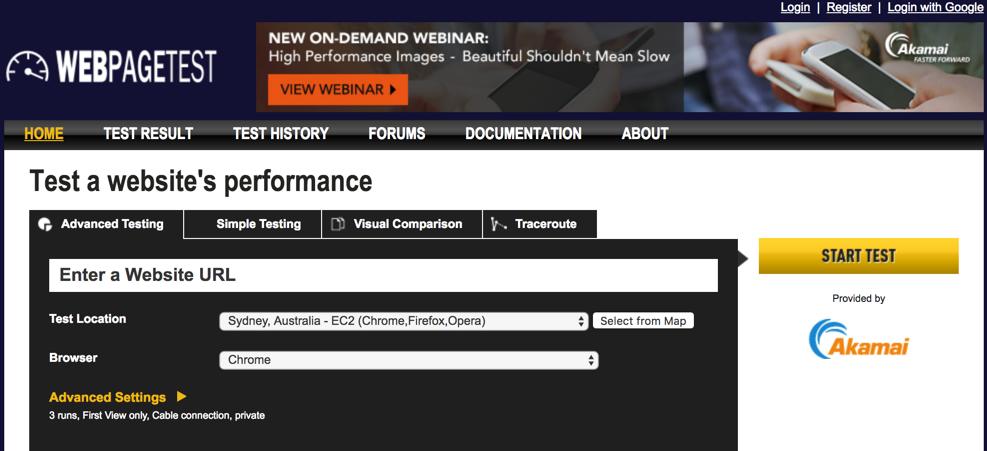Expand Advanced Settings with the yellow arrow
This screenshot has height=451, width=987.
(x=181, y=397)
